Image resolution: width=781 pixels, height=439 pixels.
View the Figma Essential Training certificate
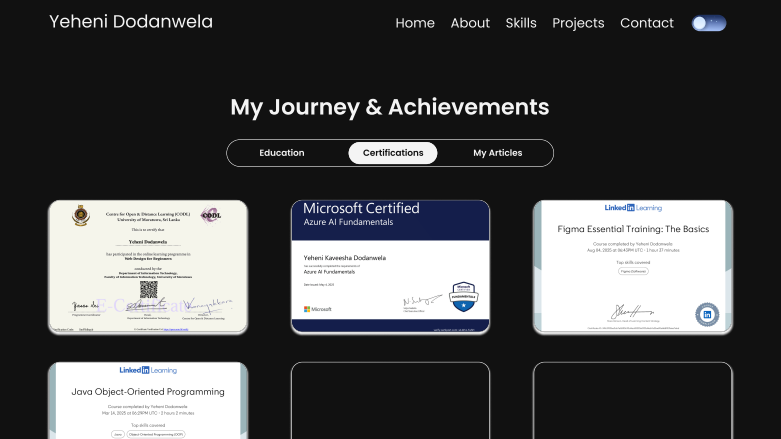(x=633, y=267)
